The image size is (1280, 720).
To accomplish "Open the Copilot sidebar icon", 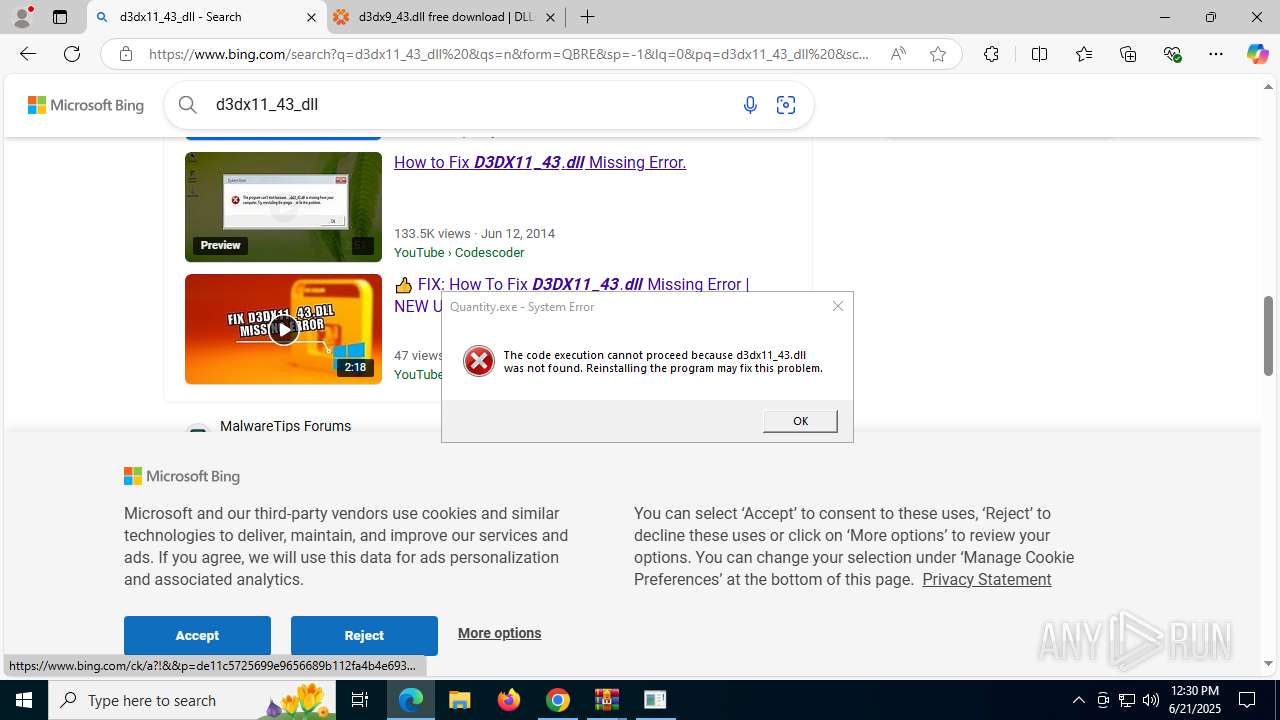I will tap(1257, 54).
